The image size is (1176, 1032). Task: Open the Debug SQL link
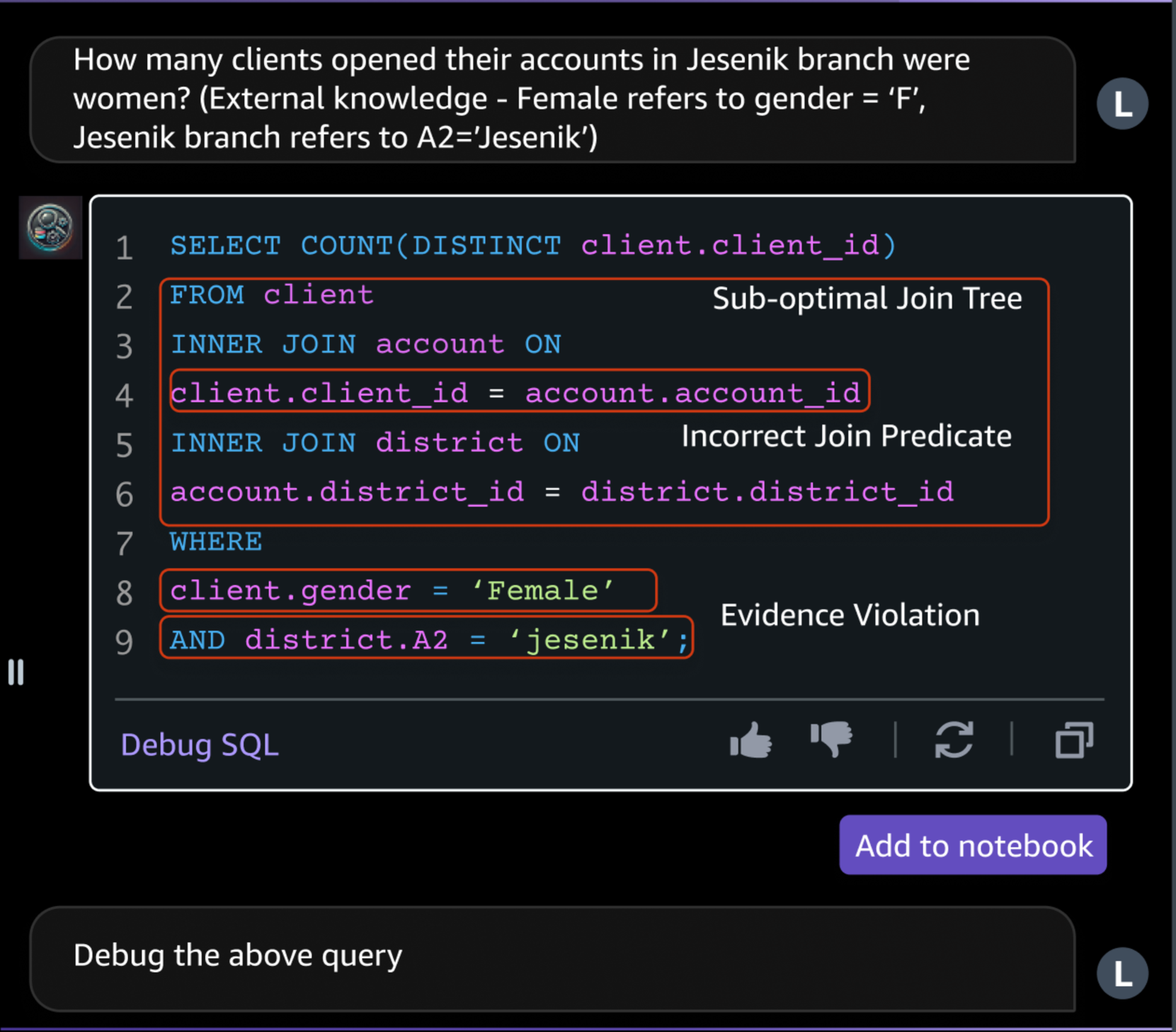200,745
